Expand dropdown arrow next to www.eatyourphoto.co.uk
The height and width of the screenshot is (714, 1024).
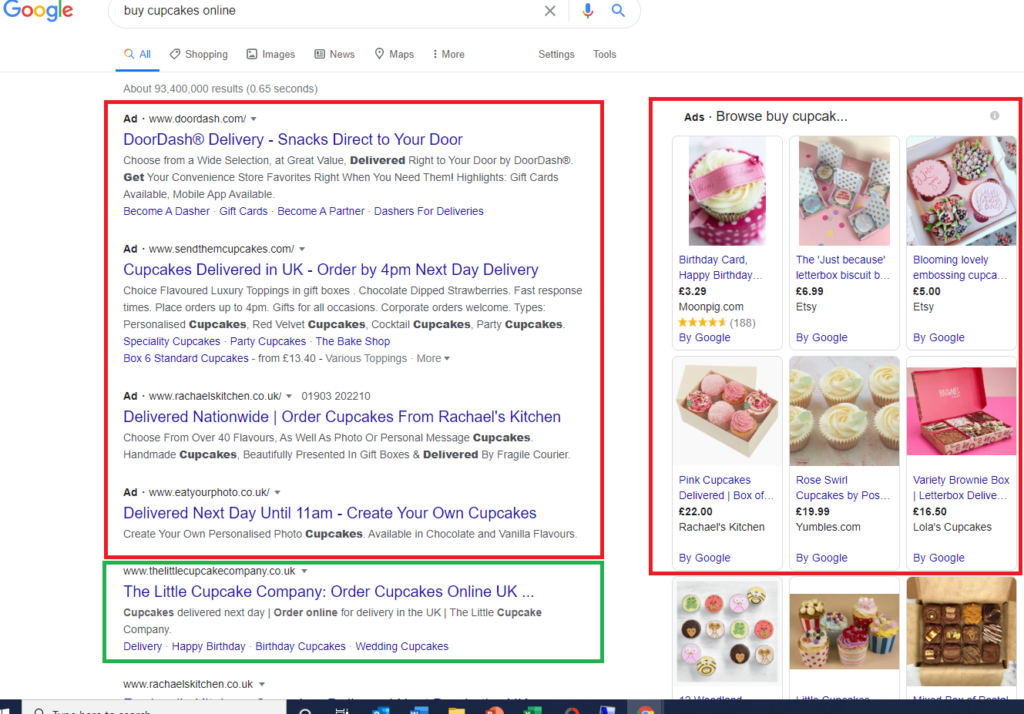coord(277,492)
